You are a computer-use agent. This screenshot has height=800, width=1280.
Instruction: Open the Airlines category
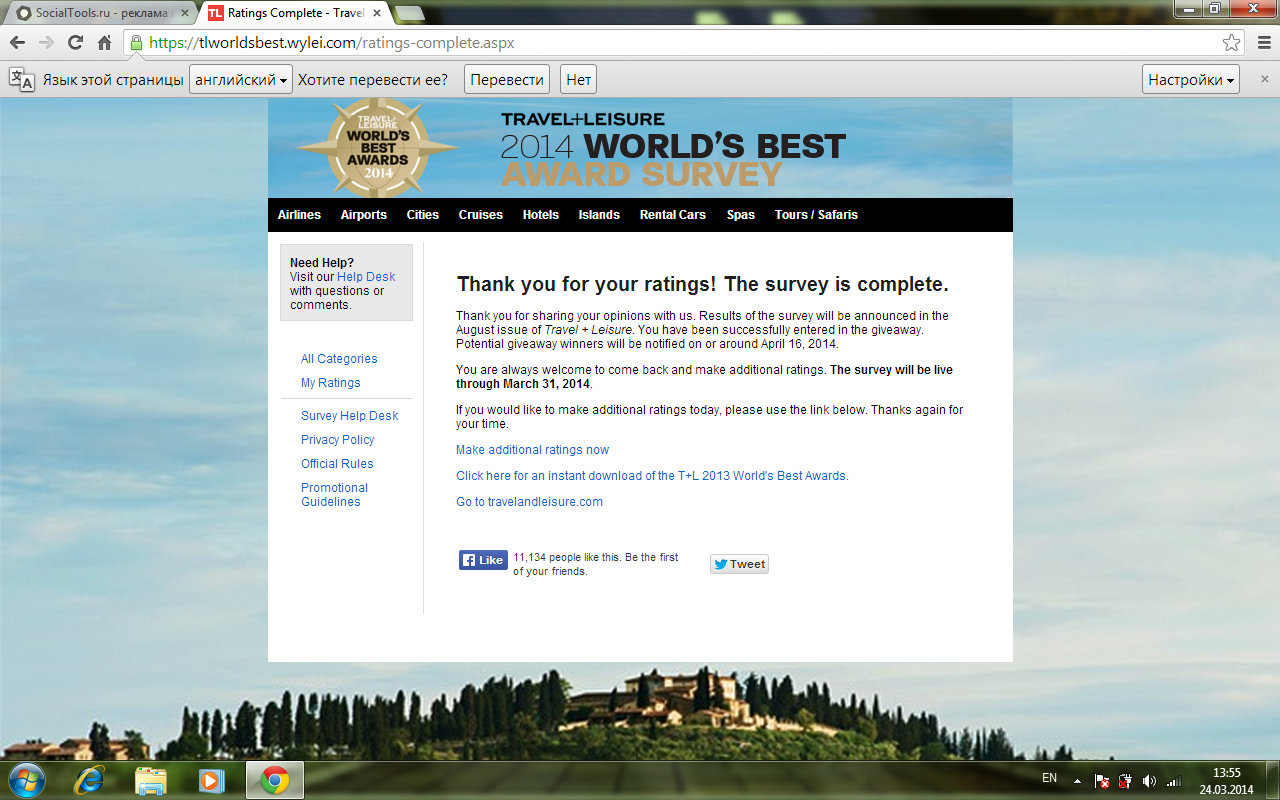300,215
